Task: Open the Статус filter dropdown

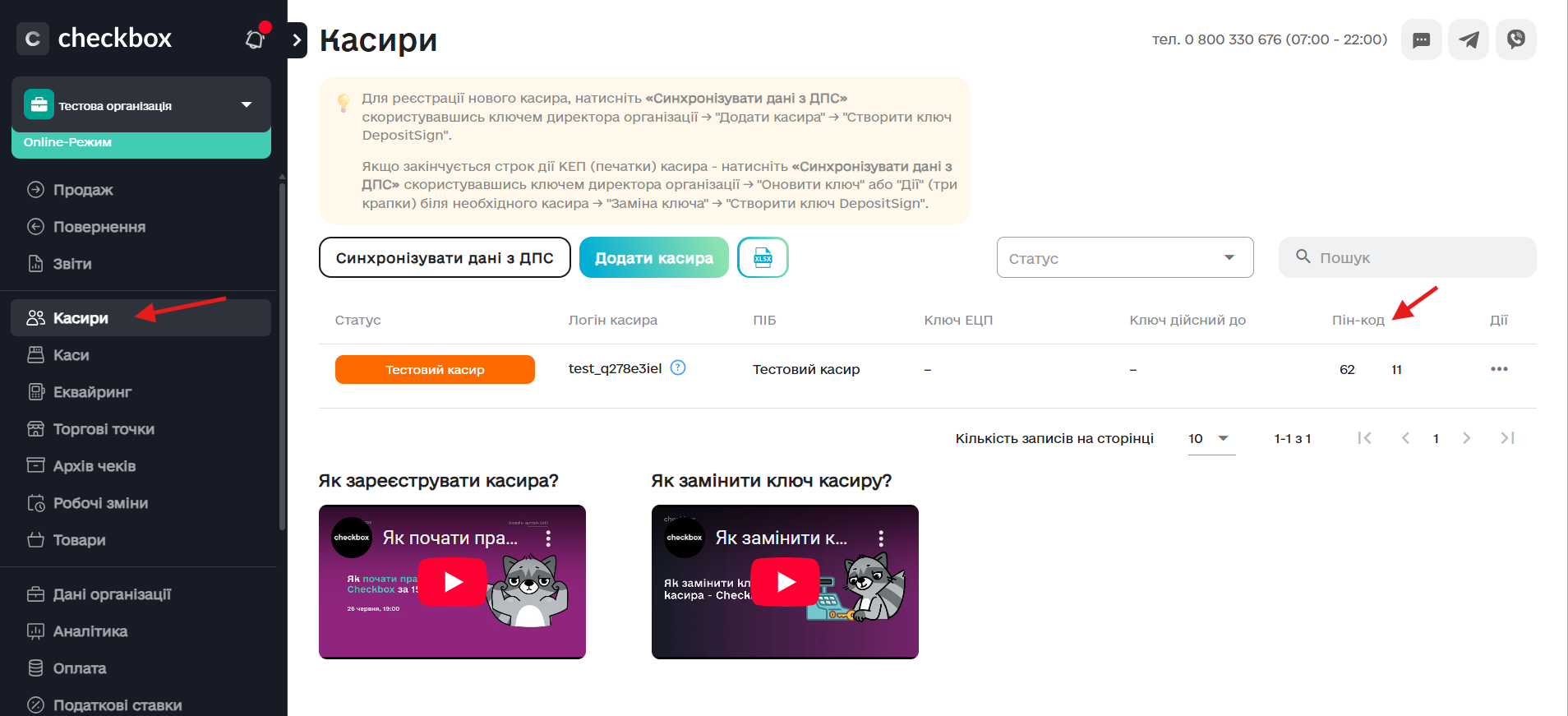Action: (1125, 257)
